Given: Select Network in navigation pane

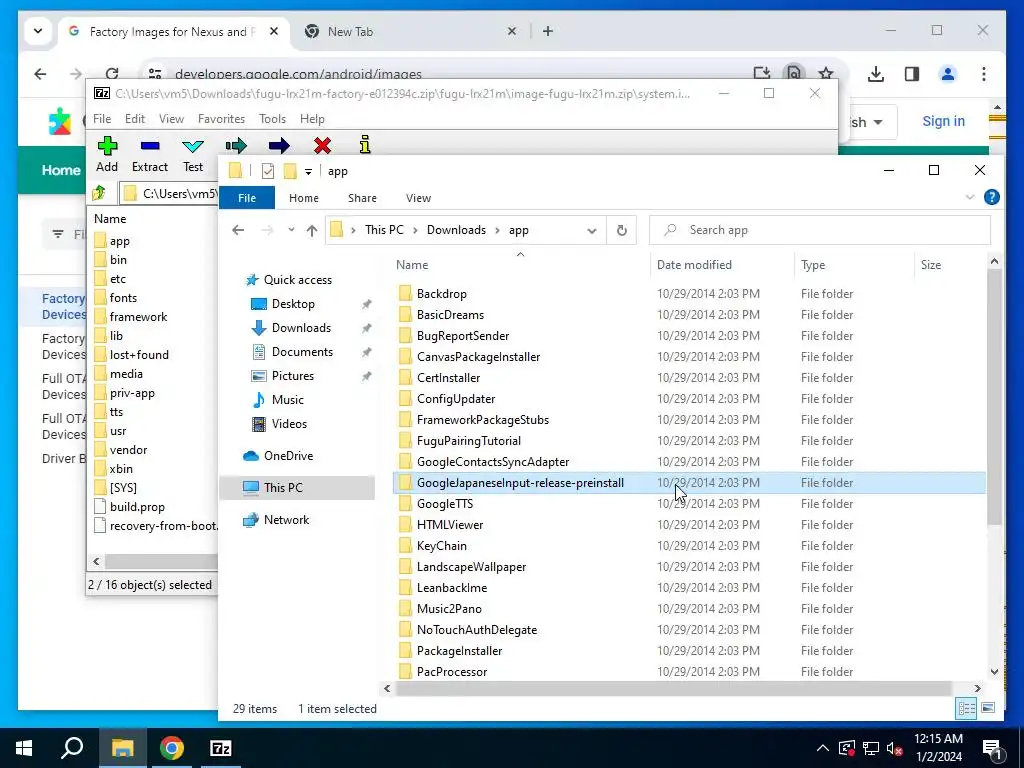Looking at the screenshot, I should (286, 520).
